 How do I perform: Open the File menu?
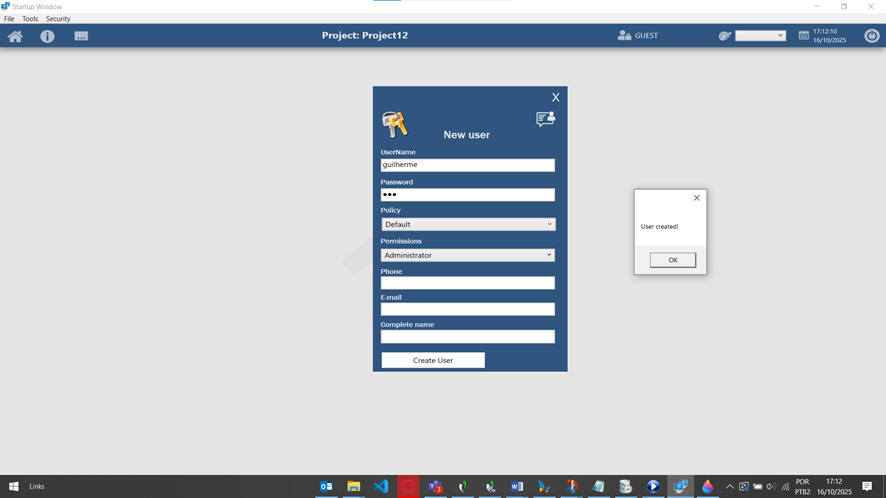pos(9,19)
